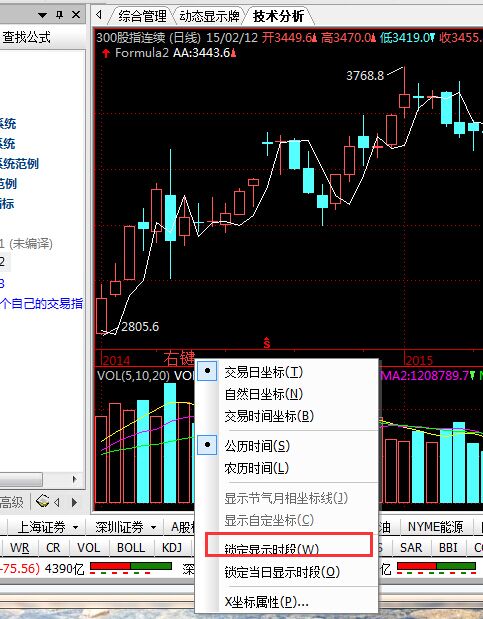Select the WR indicator tab
The image size is (483, 619).
click(19, 548)
